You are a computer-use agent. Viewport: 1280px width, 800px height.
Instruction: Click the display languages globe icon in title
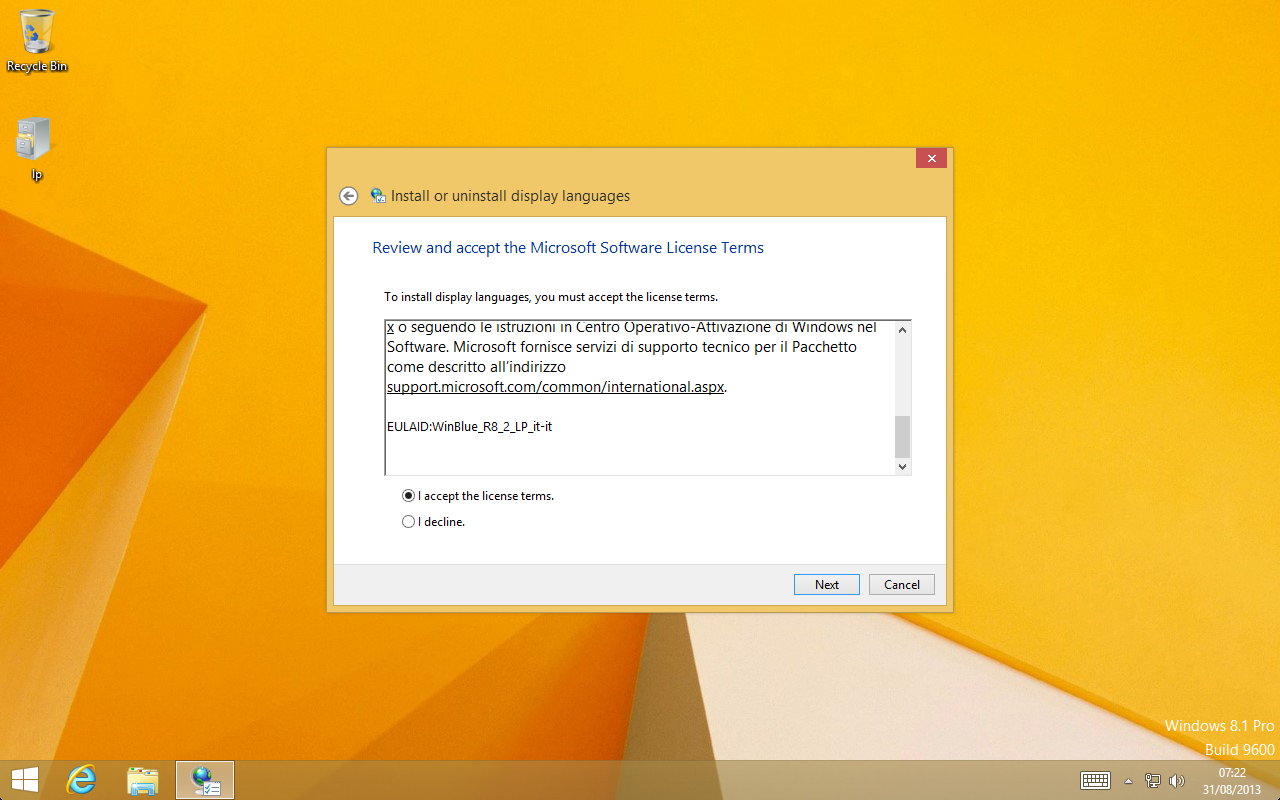[x=378, y=196]
